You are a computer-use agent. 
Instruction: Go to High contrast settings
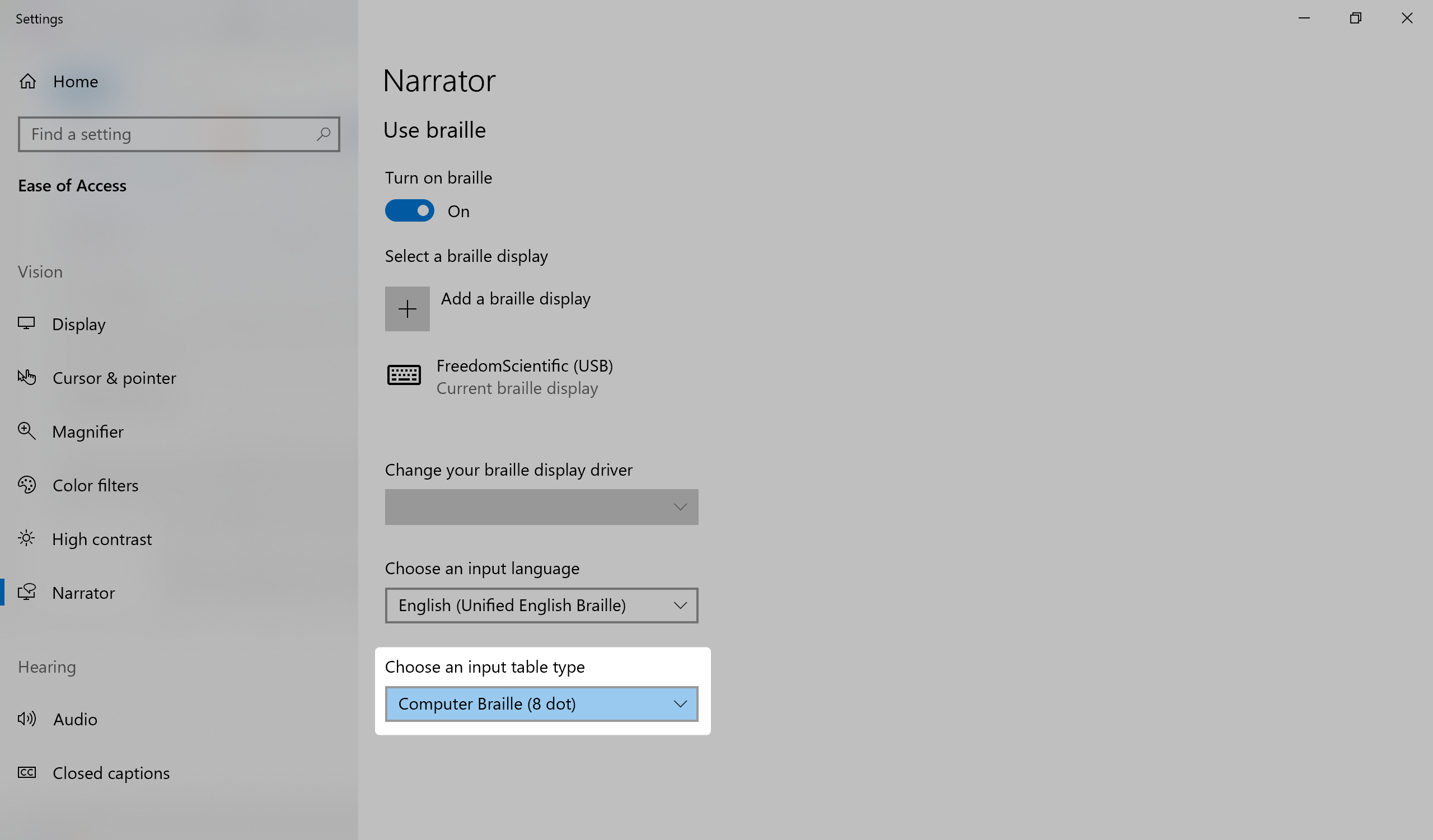coord(102,539)
